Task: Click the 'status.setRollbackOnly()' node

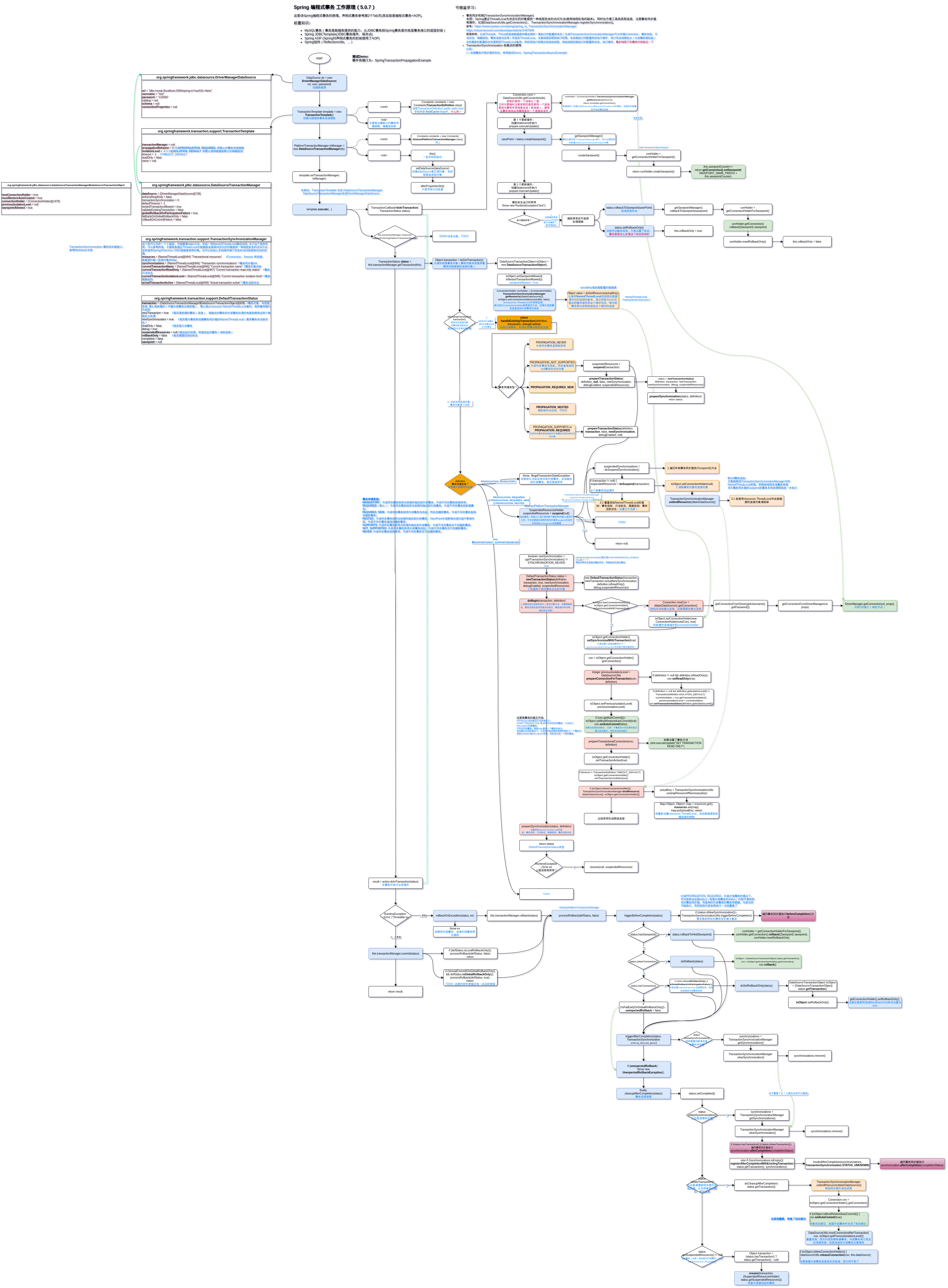Action: (629, 231)
